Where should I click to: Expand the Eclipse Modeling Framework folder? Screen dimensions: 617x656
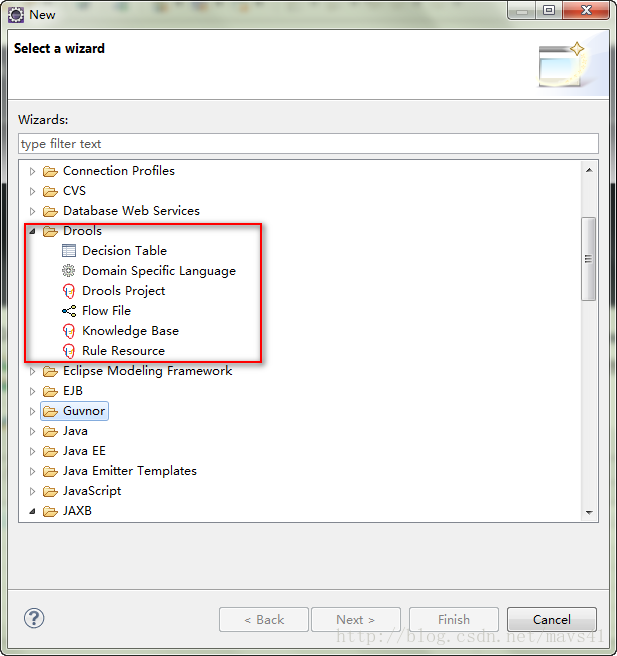point(32,371)
